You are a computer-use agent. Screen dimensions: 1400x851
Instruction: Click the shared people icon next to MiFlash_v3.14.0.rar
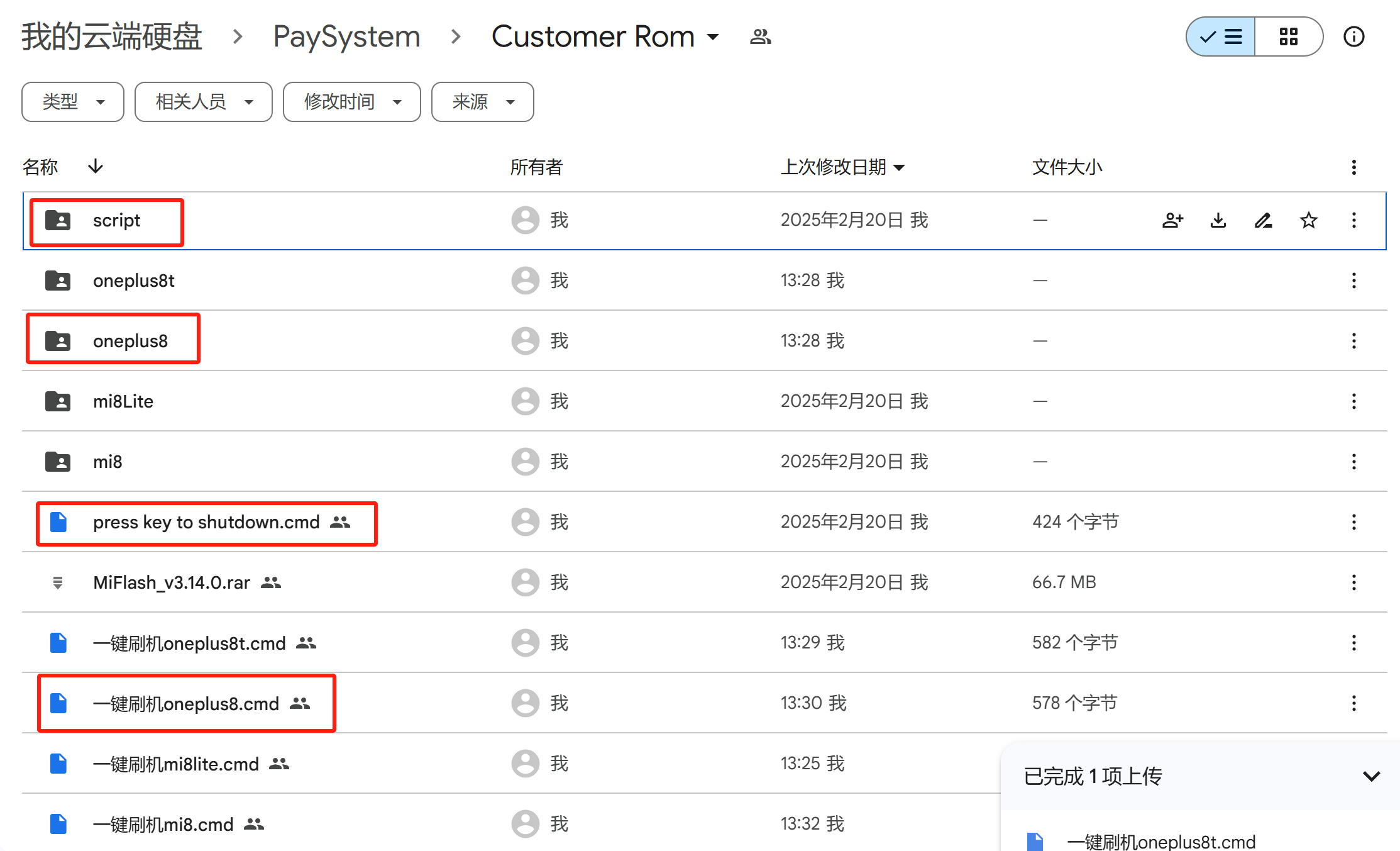coord(271,582)
